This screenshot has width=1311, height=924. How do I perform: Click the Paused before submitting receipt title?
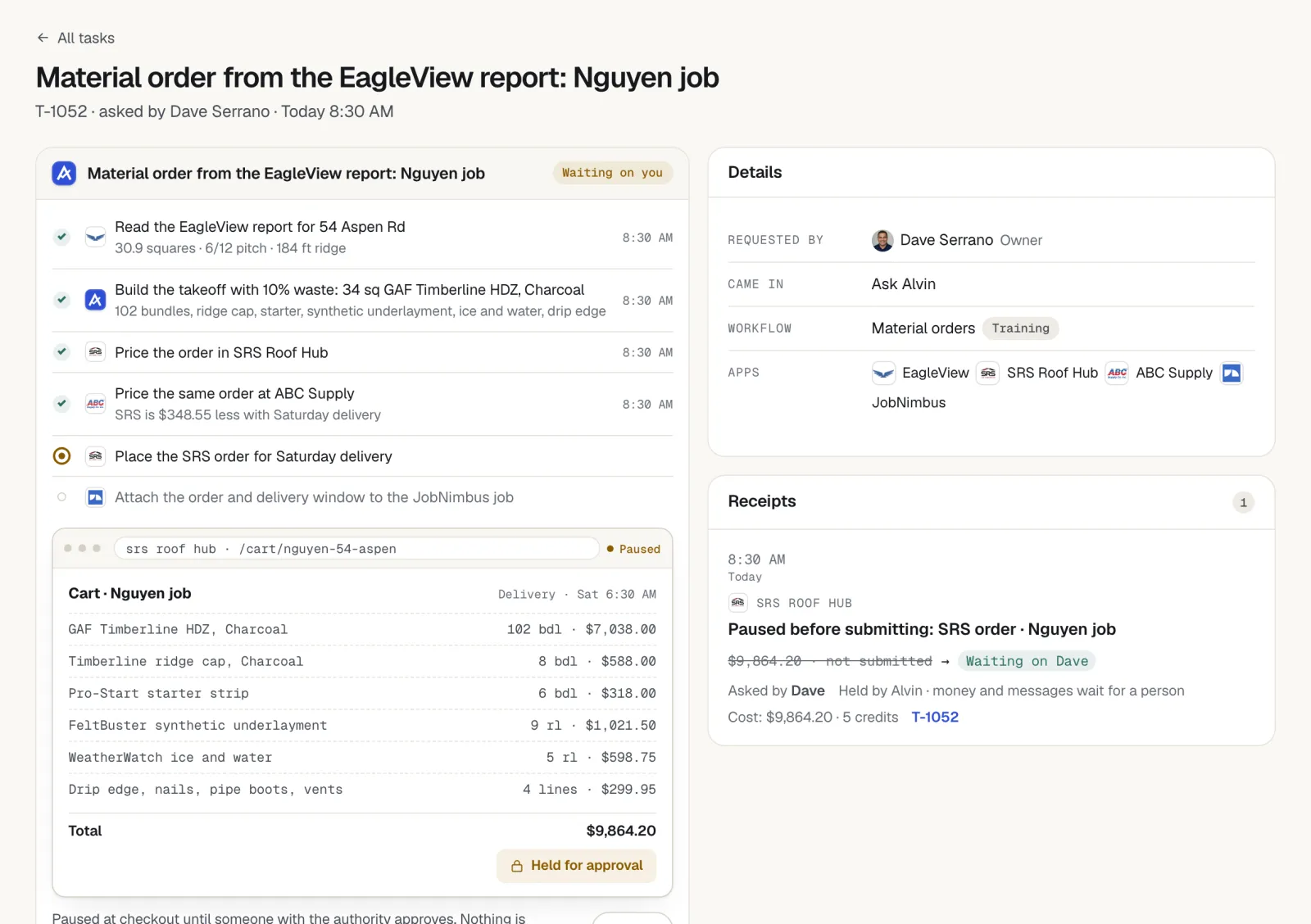tap(922, 629)
